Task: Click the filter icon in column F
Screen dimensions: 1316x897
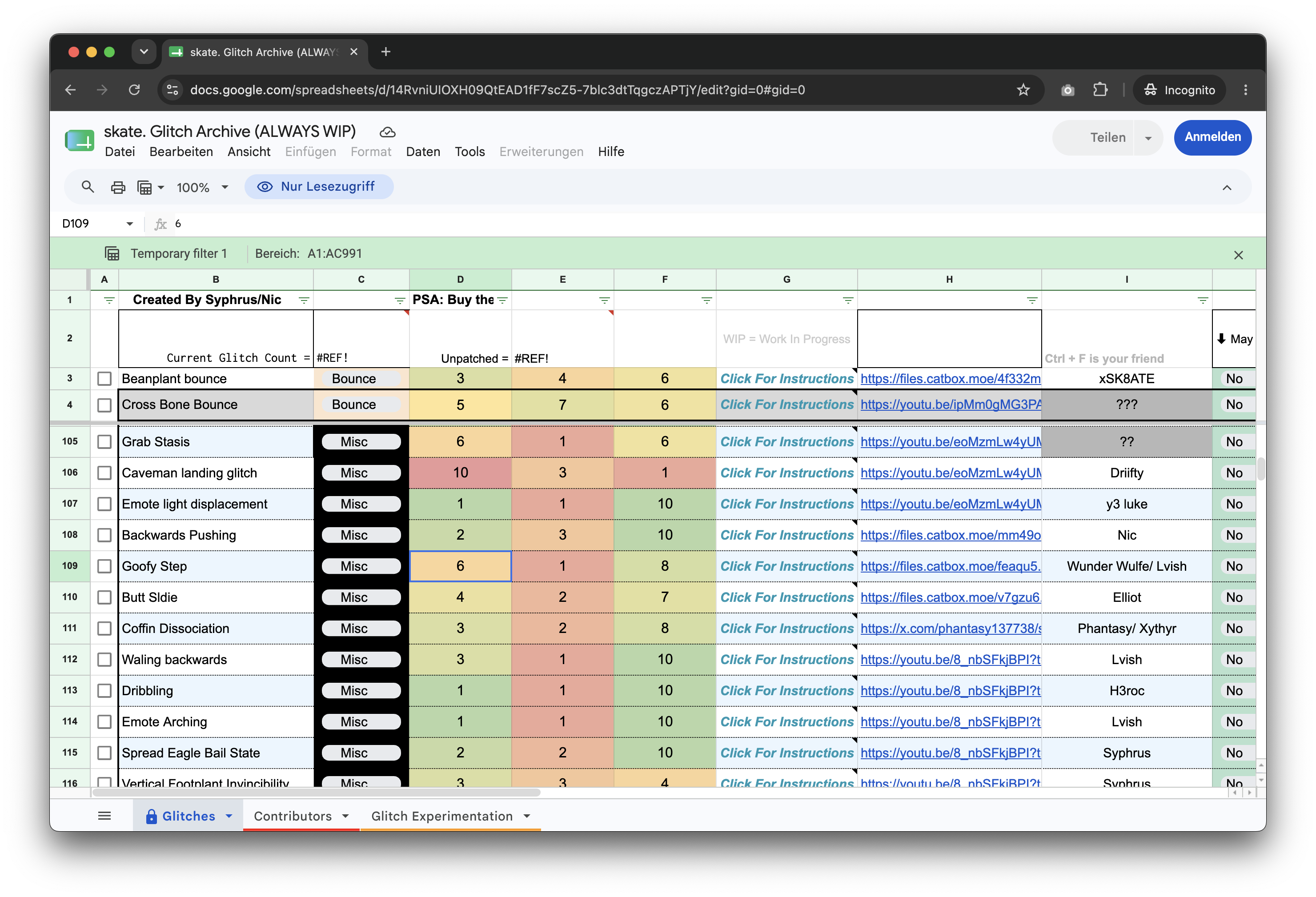Action: [x=707, y=300]
